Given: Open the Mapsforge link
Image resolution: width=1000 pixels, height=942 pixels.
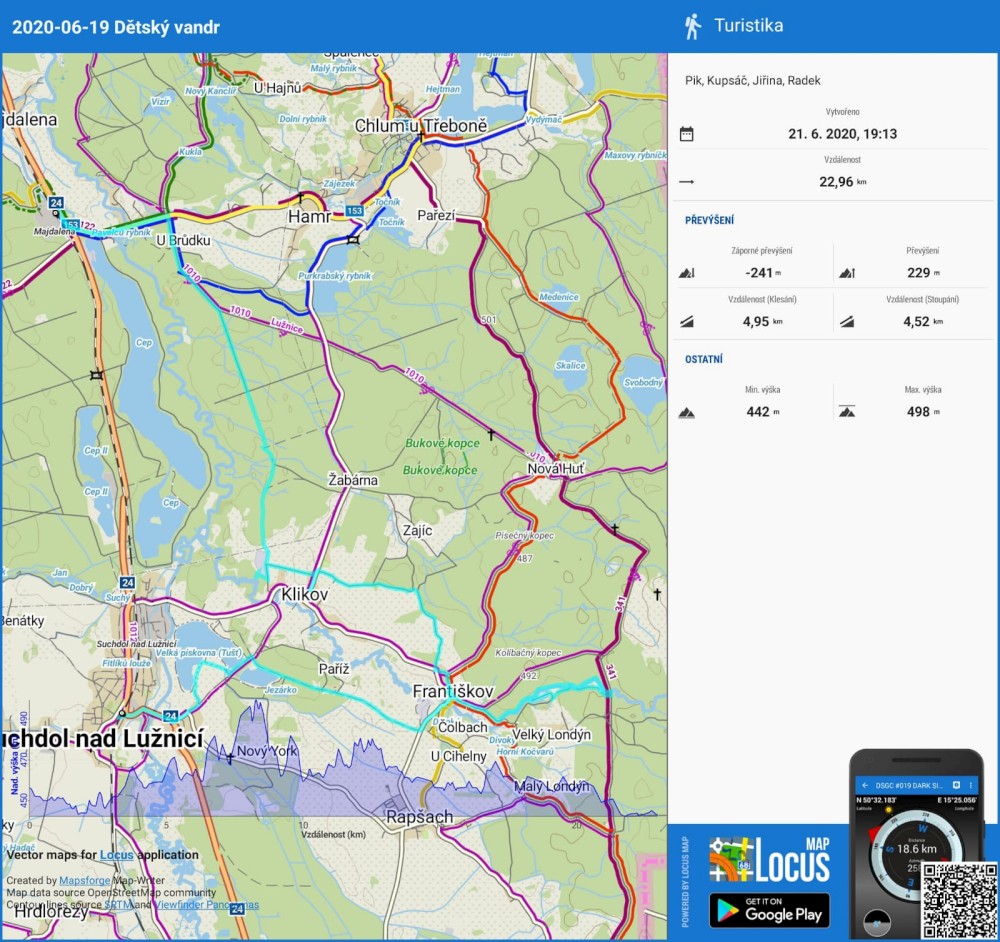Looking at the screenshot, I should [x=84, y=881].
